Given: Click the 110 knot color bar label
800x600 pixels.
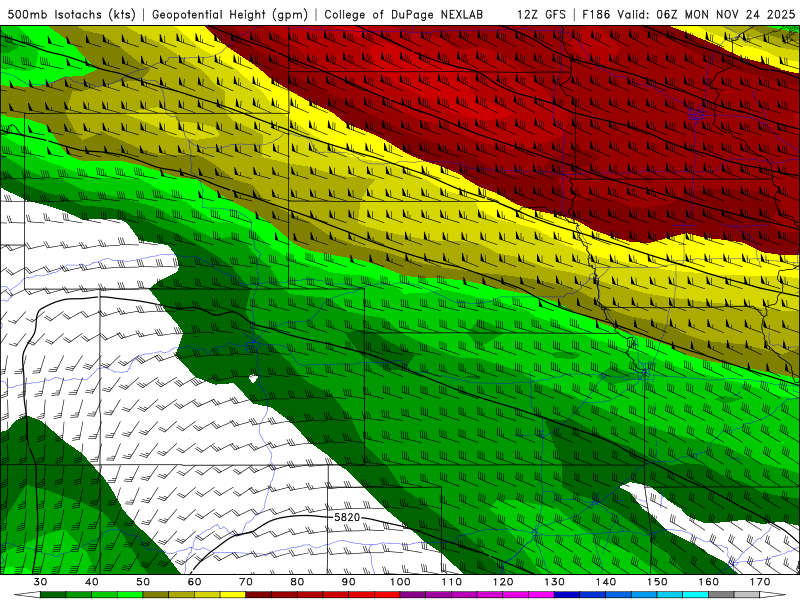Looking at the screenshot, I should (452, 582).
